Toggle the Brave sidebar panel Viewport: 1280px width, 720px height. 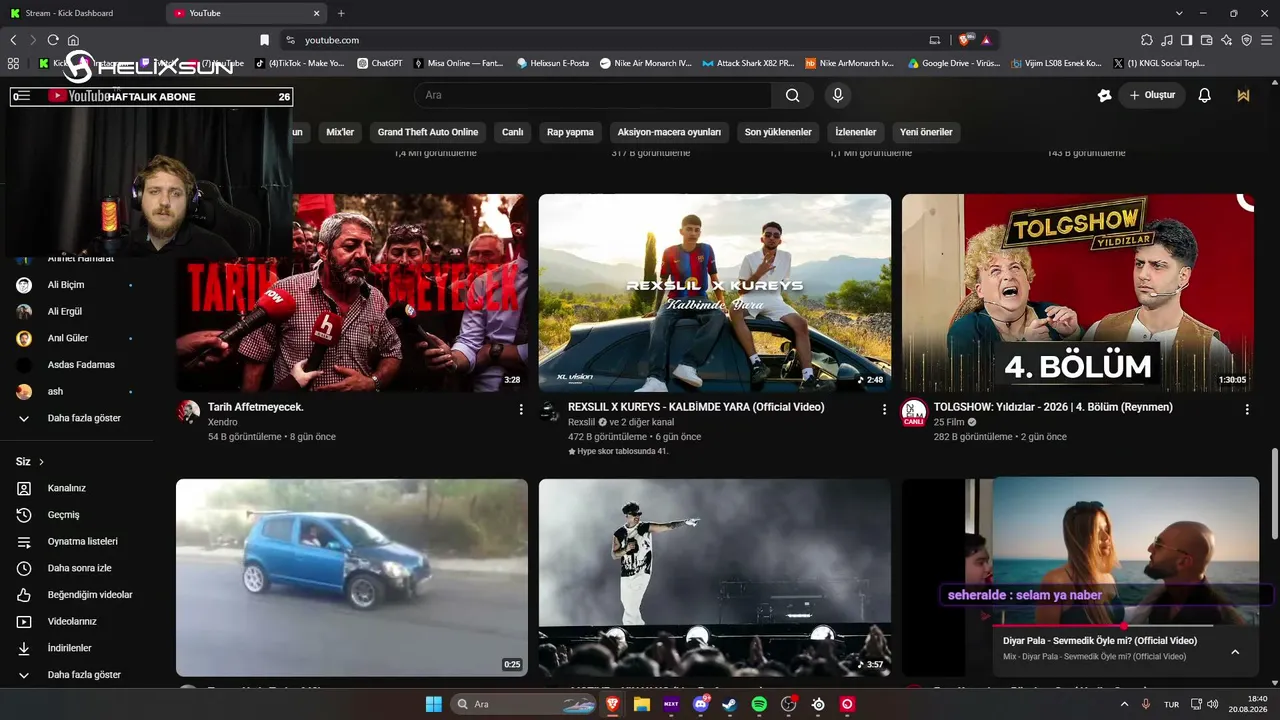pos(1186,40)
